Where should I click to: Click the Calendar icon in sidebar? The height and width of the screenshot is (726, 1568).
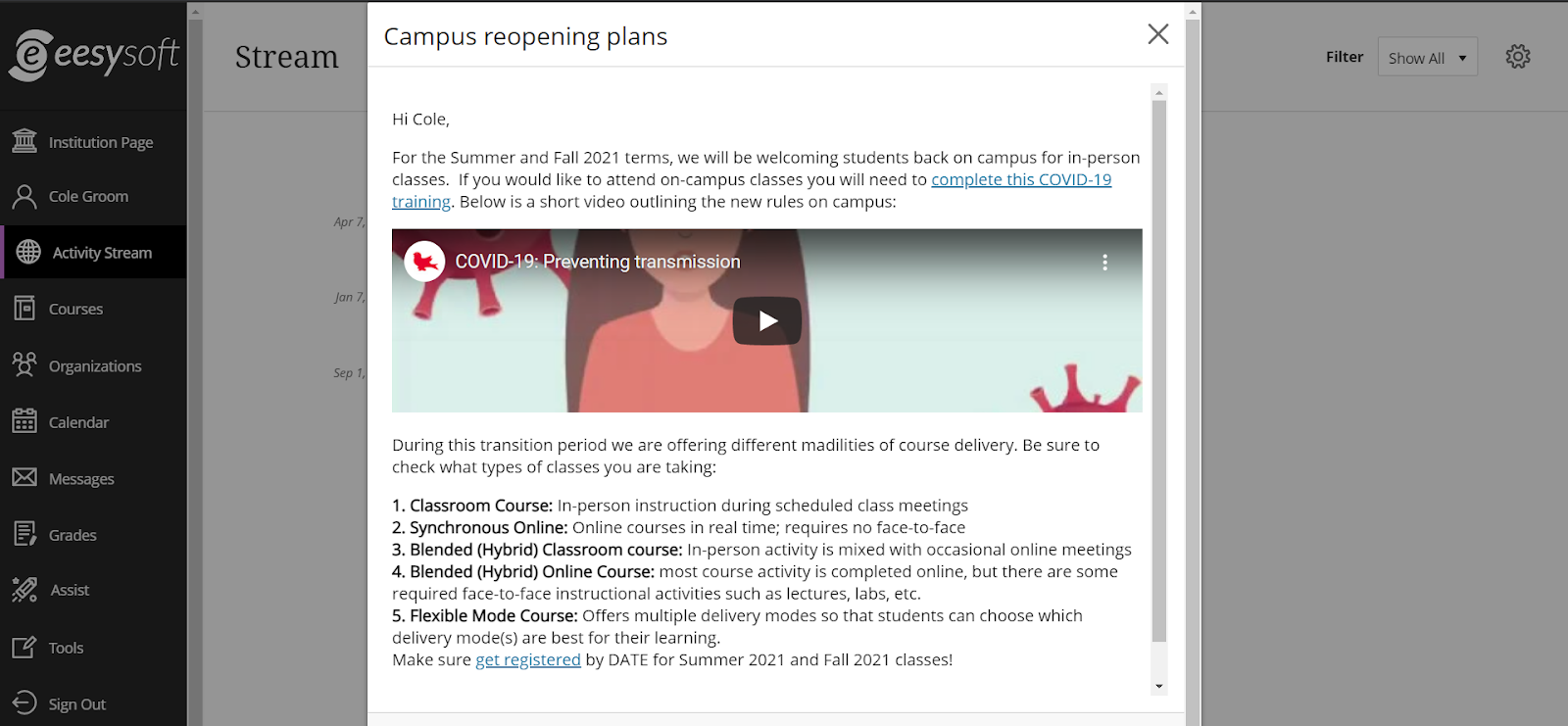click(24, 421)
